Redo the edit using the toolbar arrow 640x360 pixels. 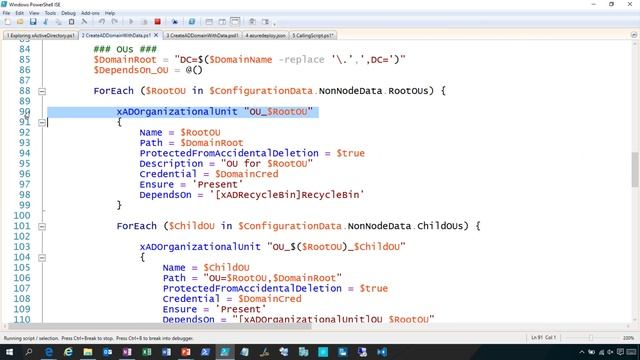(114, 22)
